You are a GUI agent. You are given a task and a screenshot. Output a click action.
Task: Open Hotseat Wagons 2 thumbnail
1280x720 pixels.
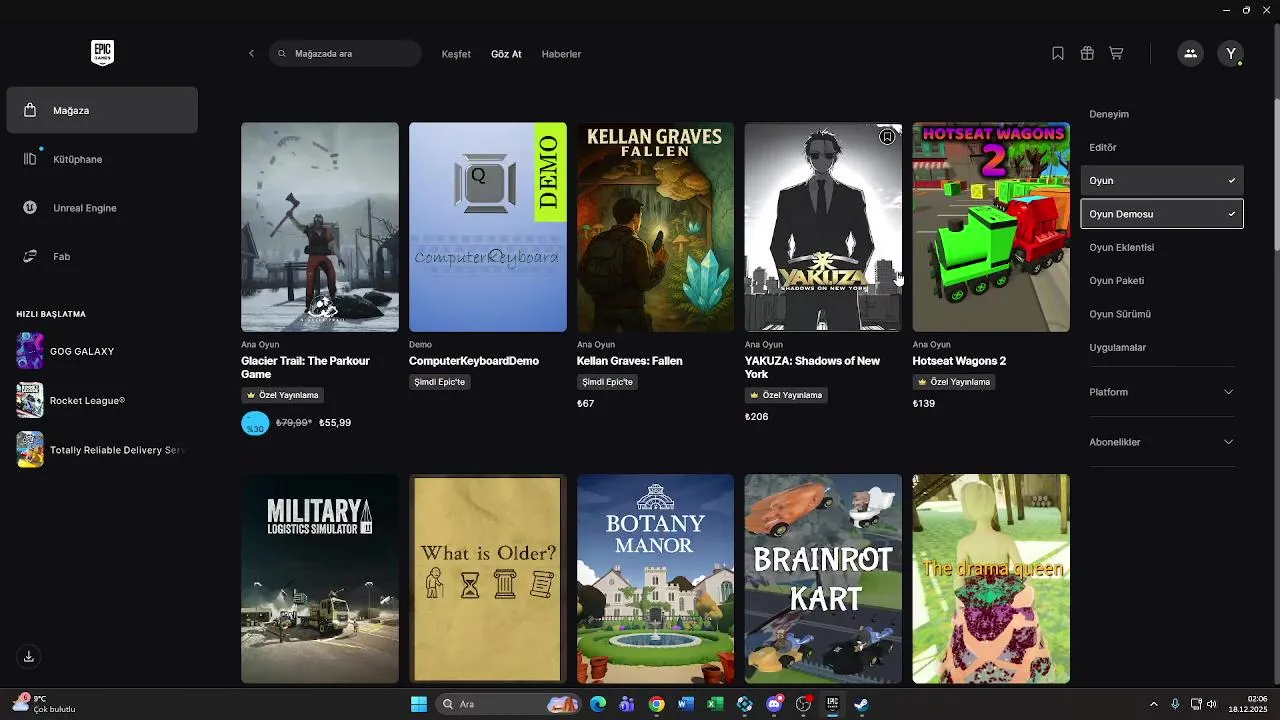click(x=991, y=227)
